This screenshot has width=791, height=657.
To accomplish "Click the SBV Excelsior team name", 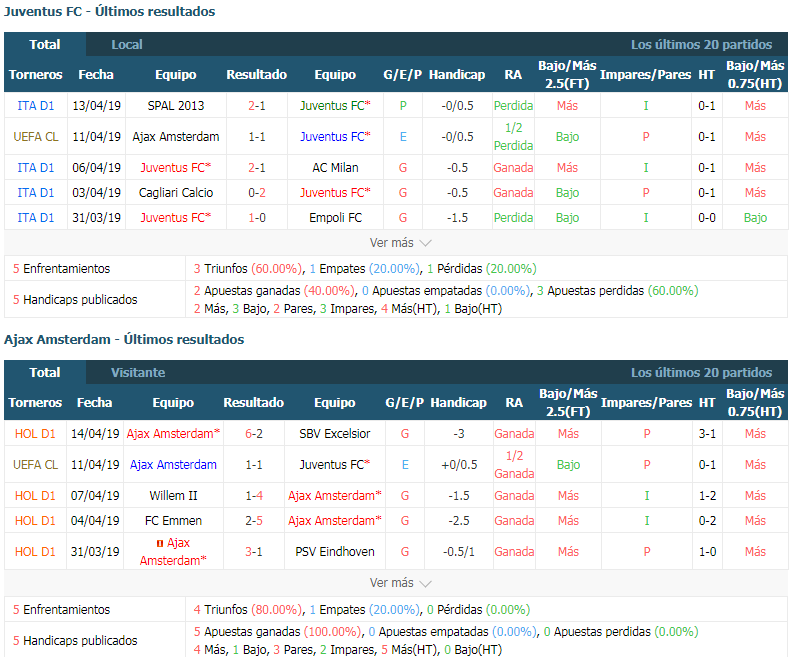I will pos(334,433).
